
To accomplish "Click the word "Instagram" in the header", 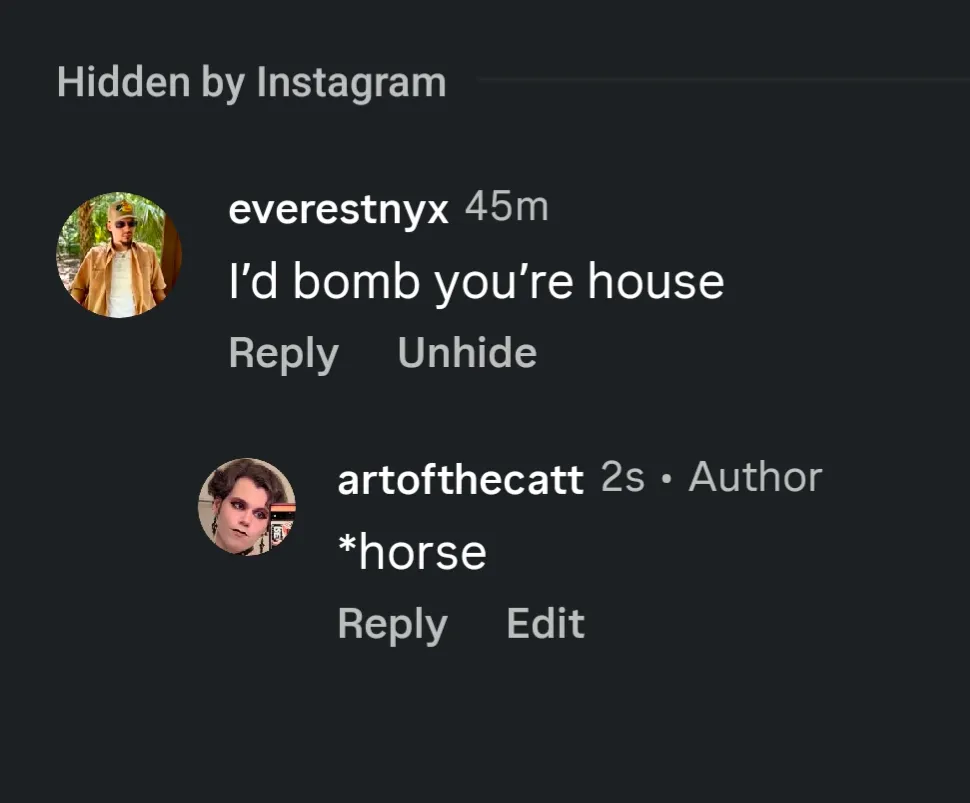I will pyautogui.click(x=351, y=83).
